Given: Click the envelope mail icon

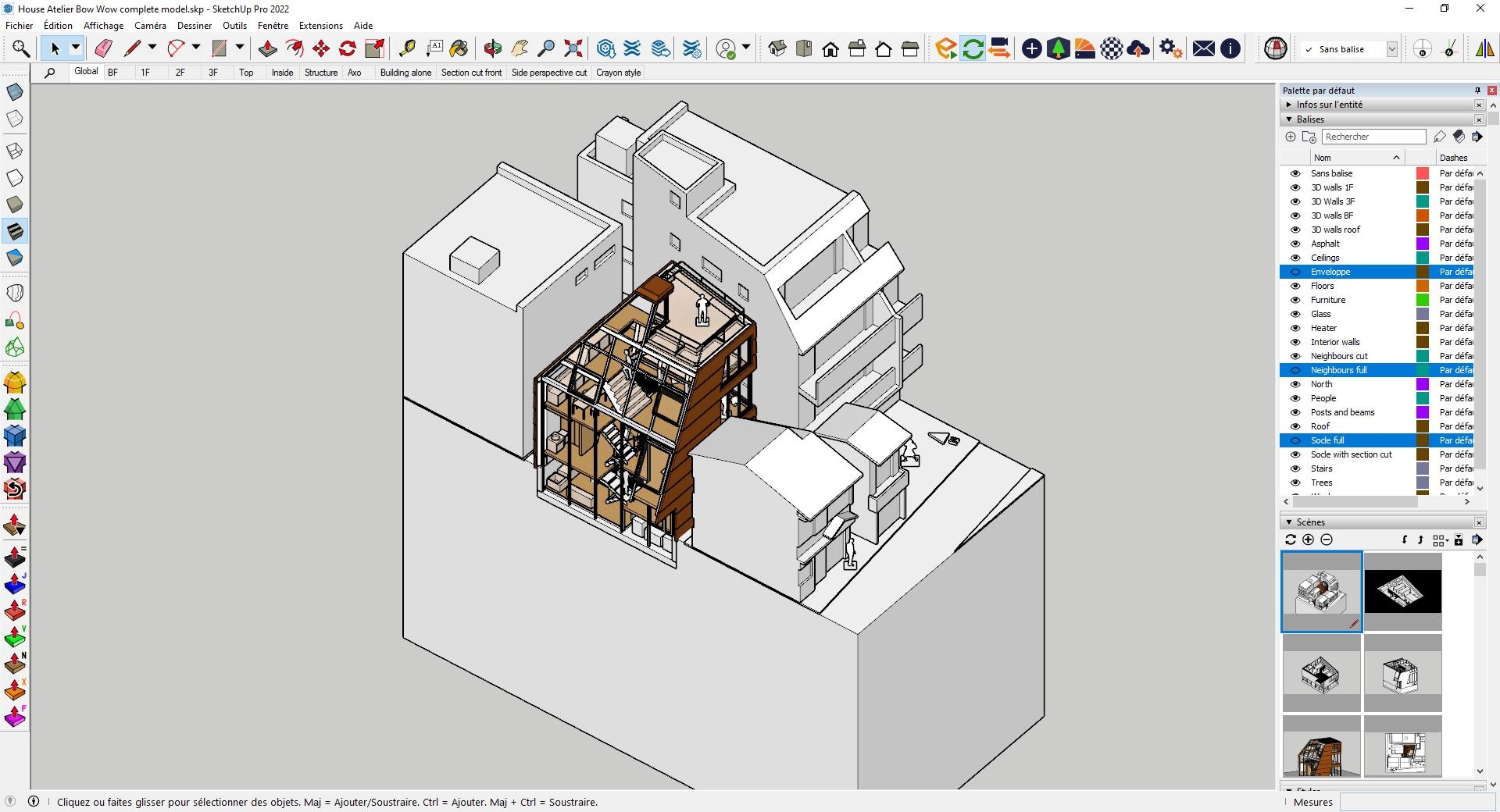Looking at the screenshot, I should (x=1204, y=48).
